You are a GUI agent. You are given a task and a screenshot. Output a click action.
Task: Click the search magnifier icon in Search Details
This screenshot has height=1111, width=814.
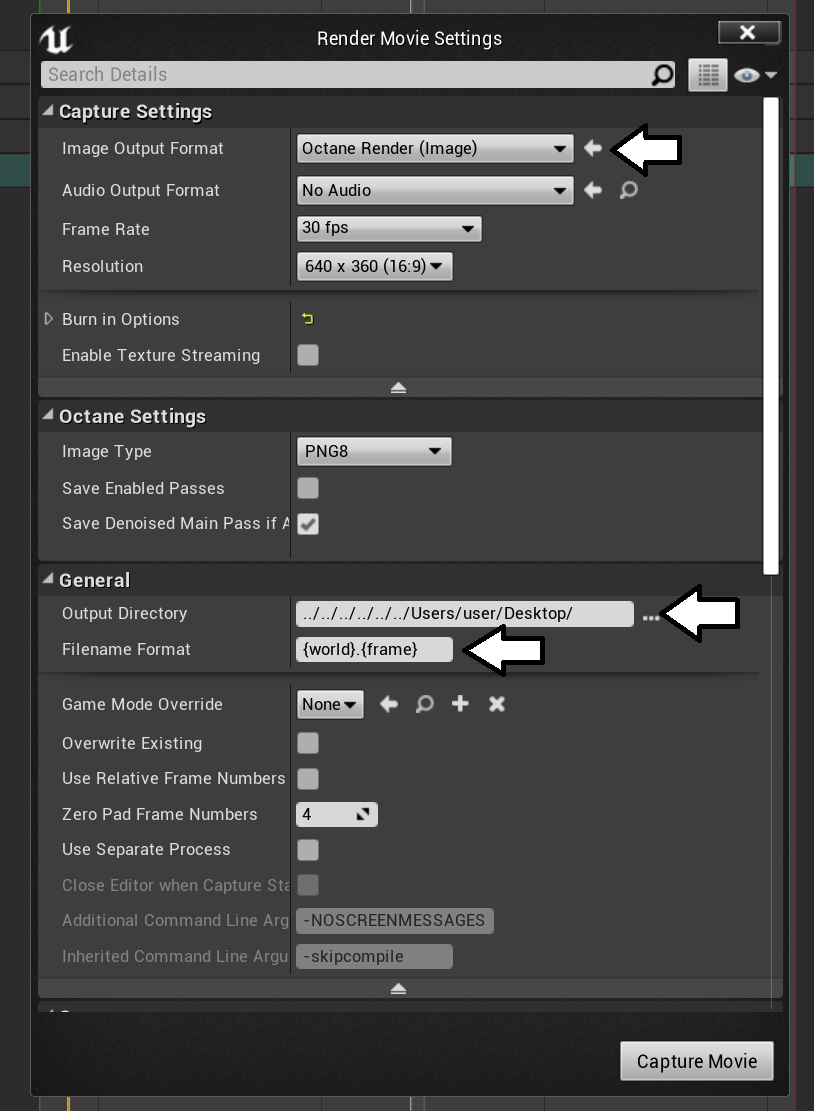pos(662,75)
